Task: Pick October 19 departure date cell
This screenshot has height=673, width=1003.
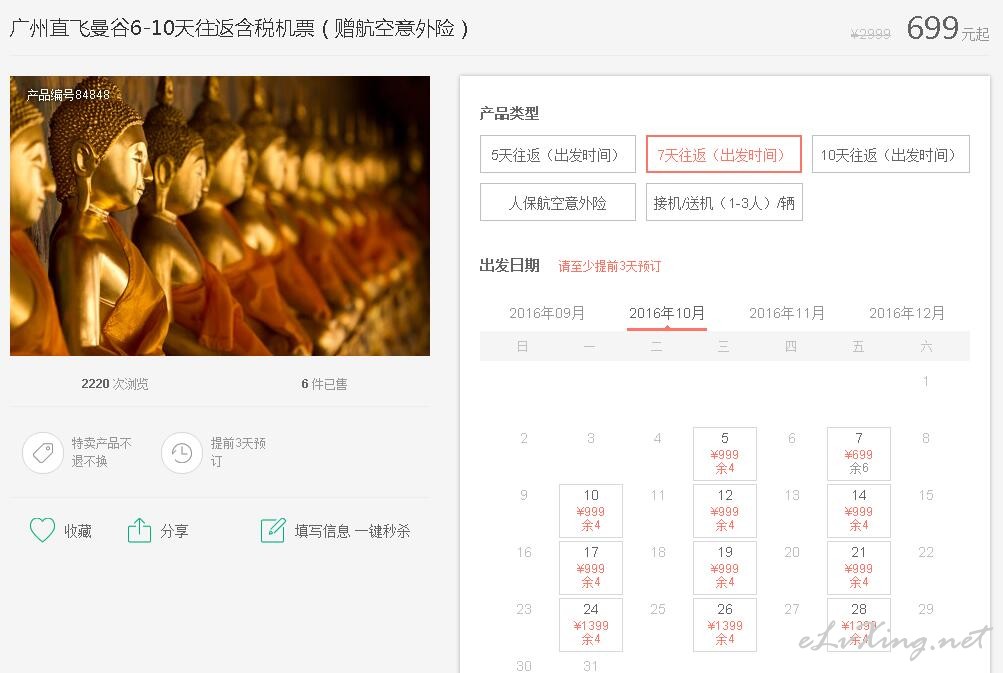Action: (x=725, y=567)
